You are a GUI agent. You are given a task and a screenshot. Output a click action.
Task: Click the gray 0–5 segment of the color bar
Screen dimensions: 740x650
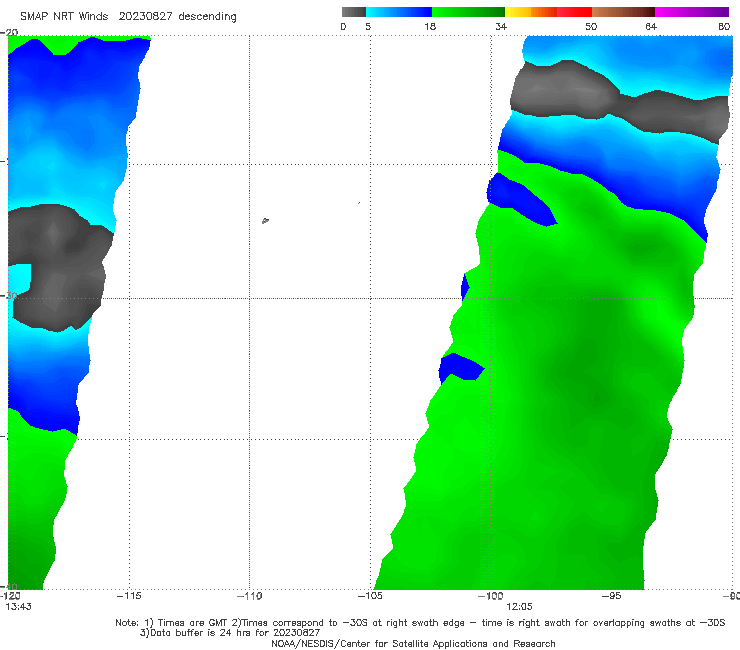point(353,12)
